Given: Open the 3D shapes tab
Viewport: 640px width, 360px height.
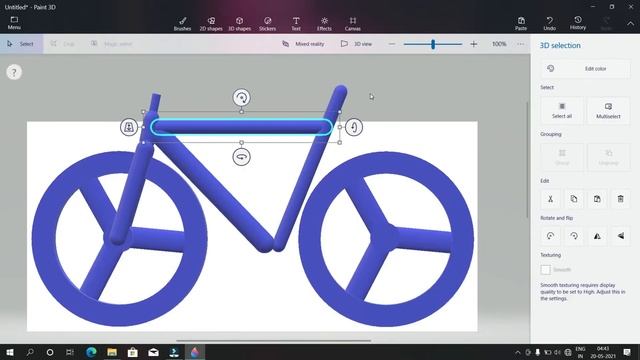Looking at the screenshot, I should tap(240, 24).
